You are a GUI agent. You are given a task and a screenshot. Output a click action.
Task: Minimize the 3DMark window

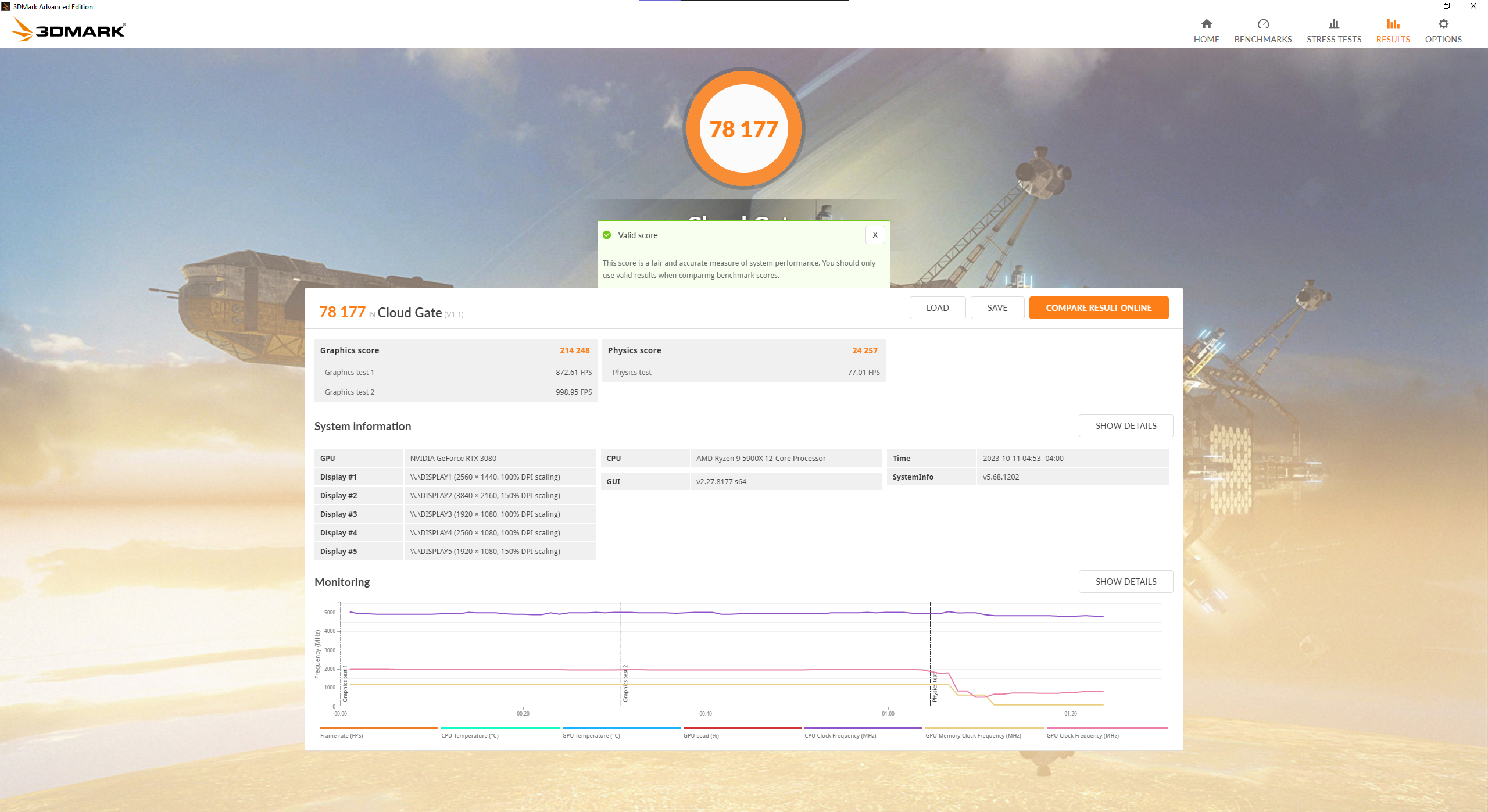[x=1420, y=6]
